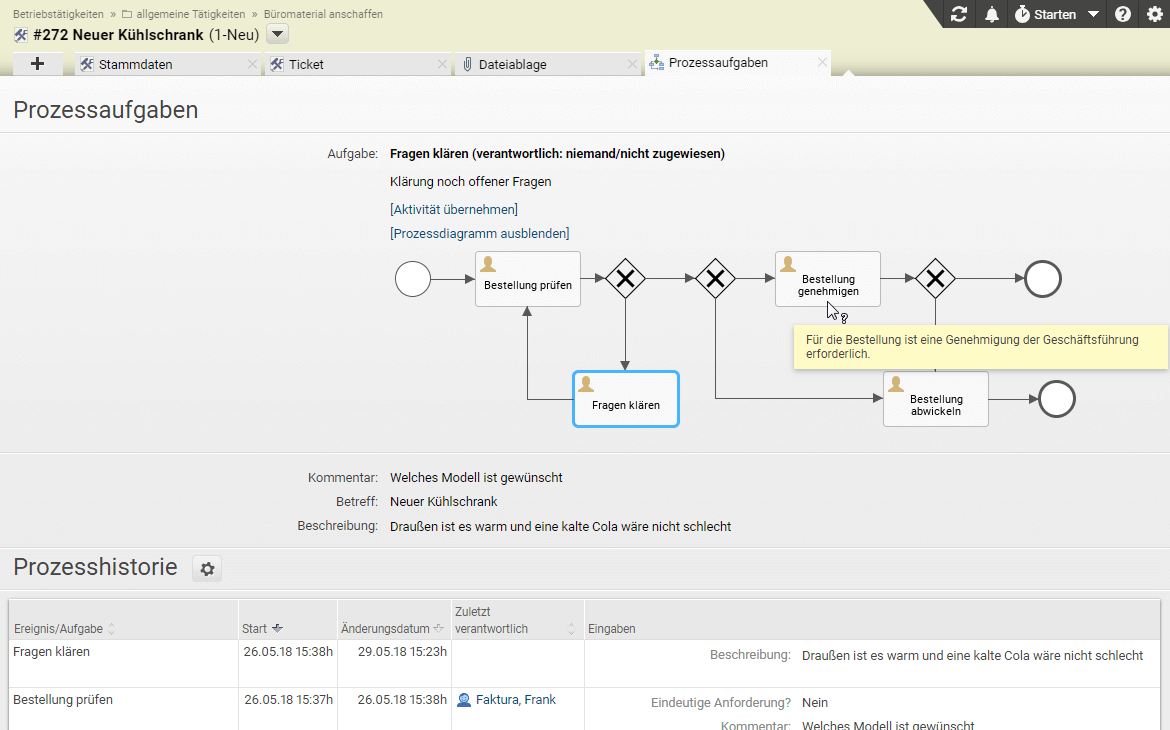Click the start event circle in diagram

click(413, 279)
